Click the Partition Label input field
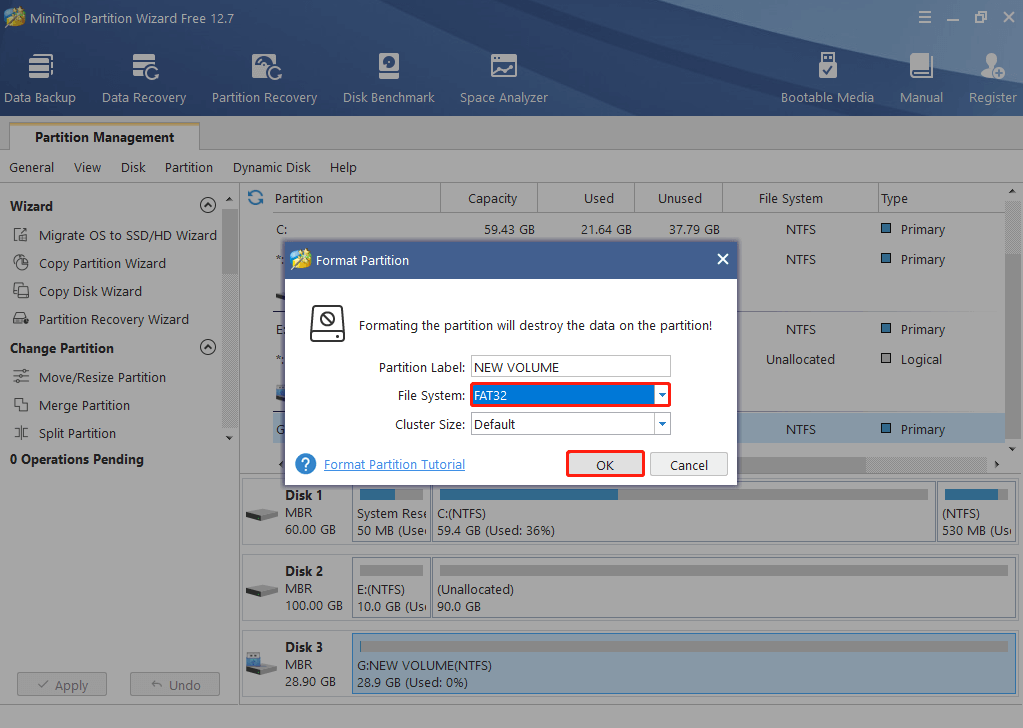 pos(570,366)
